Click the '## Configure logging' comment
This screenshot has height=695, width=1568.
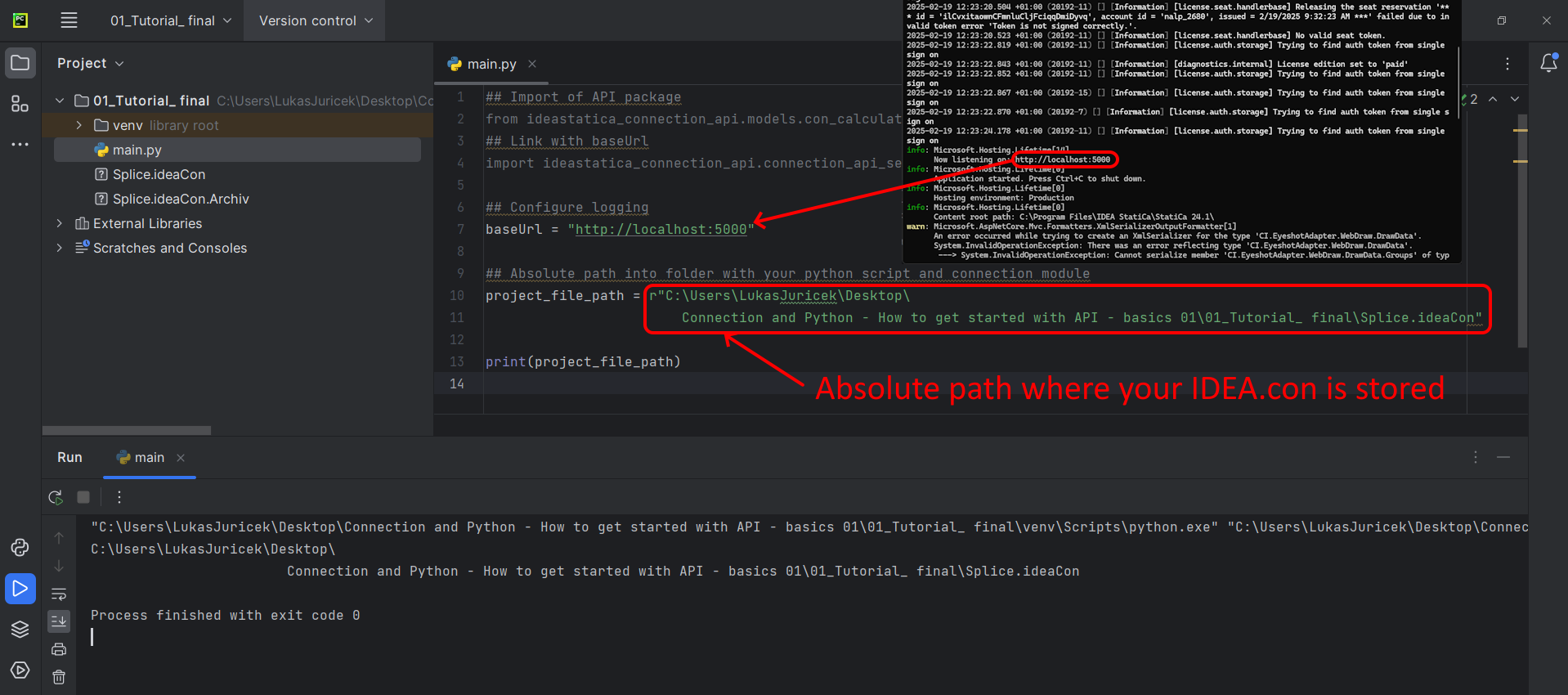tap(567, 208)
